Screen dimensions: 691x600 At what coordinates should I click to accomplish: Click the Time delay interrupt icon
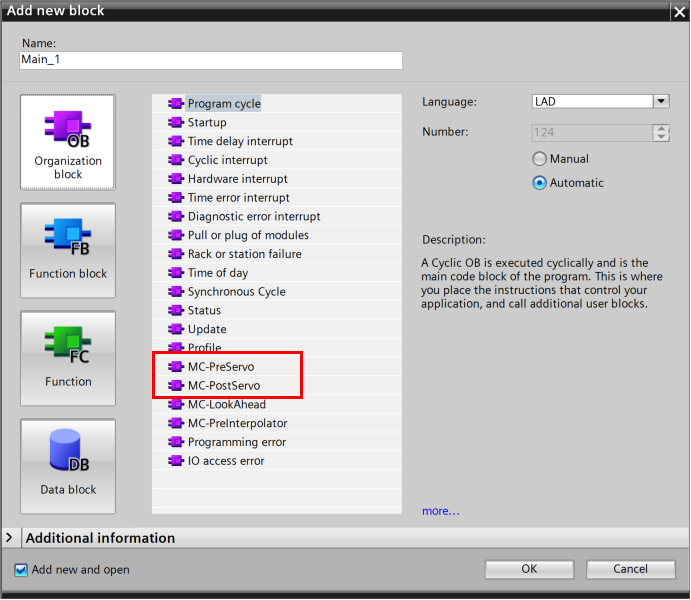tap(176, 141)
